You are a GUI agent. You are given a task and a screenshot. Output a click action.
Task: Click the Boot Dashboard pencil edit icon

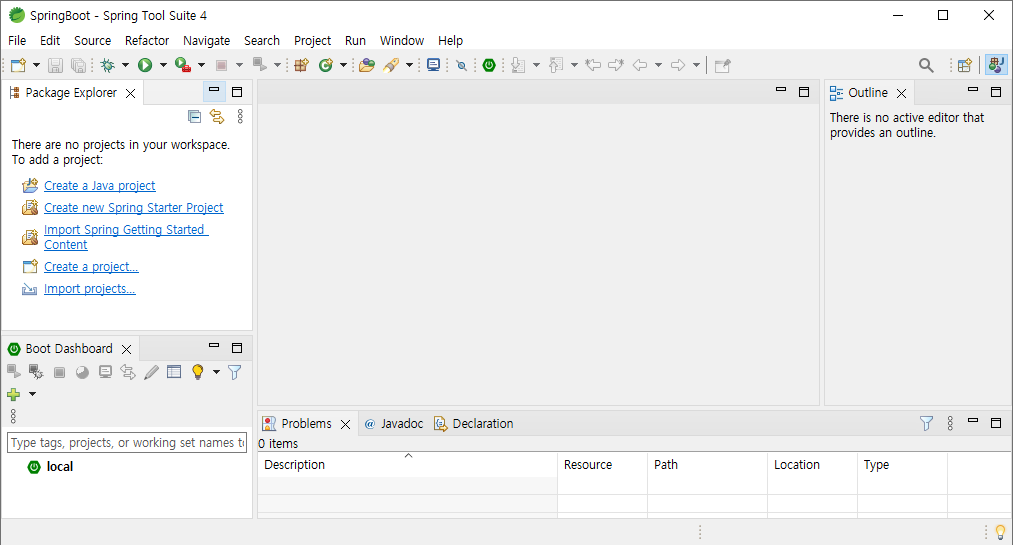151,372
